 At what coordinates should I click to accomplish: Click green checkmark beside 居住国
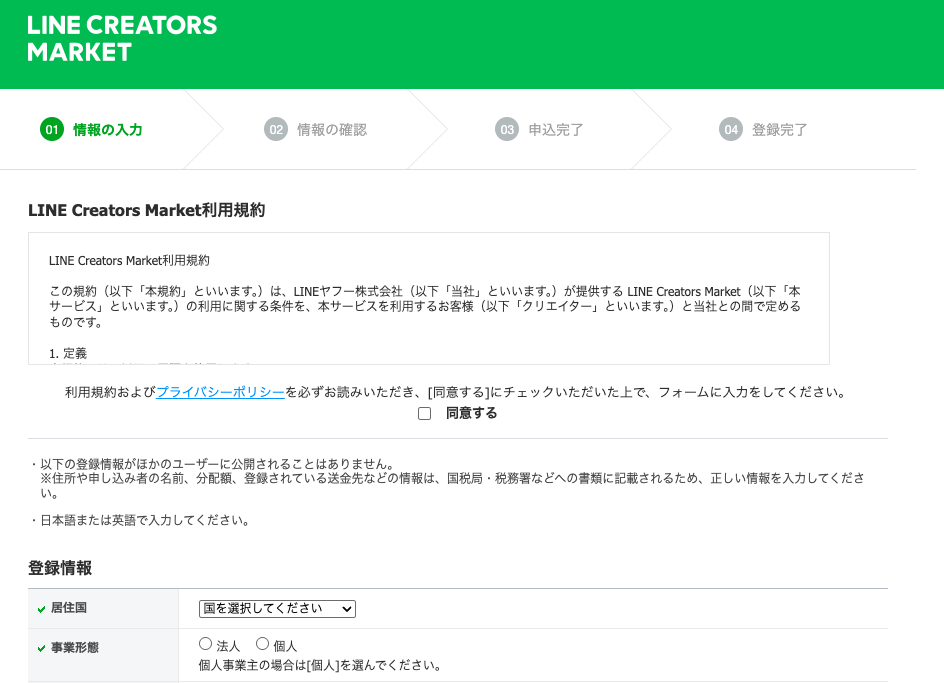42,609
